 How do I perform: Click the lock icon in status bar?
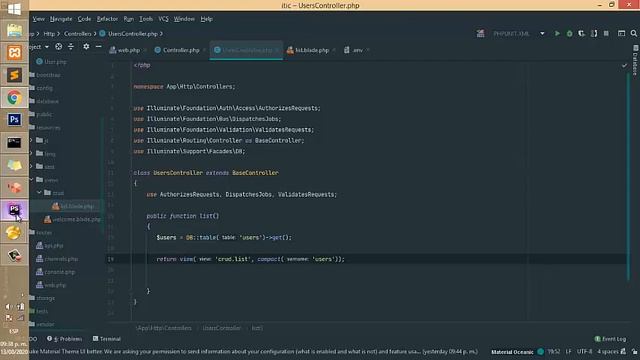click(634, 351)
